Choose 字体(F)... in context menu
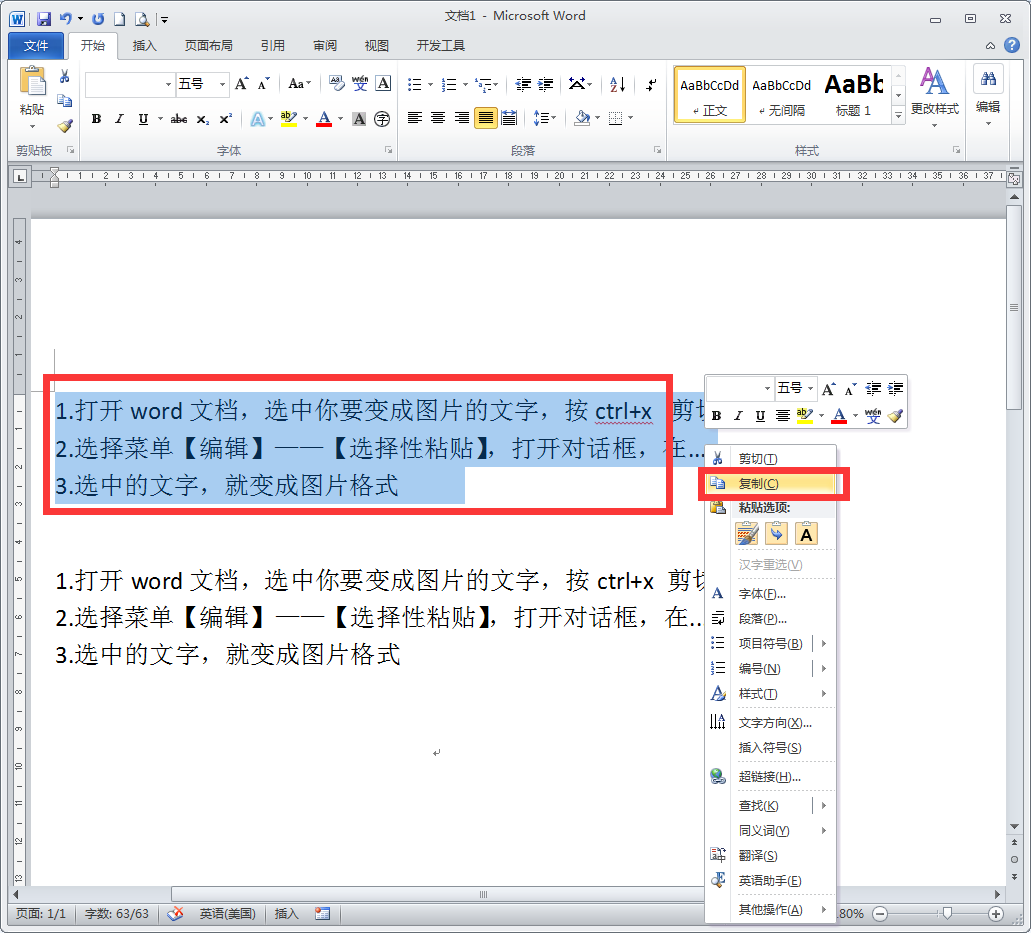This screenshot has width=1031, height=933. (771, 594)
